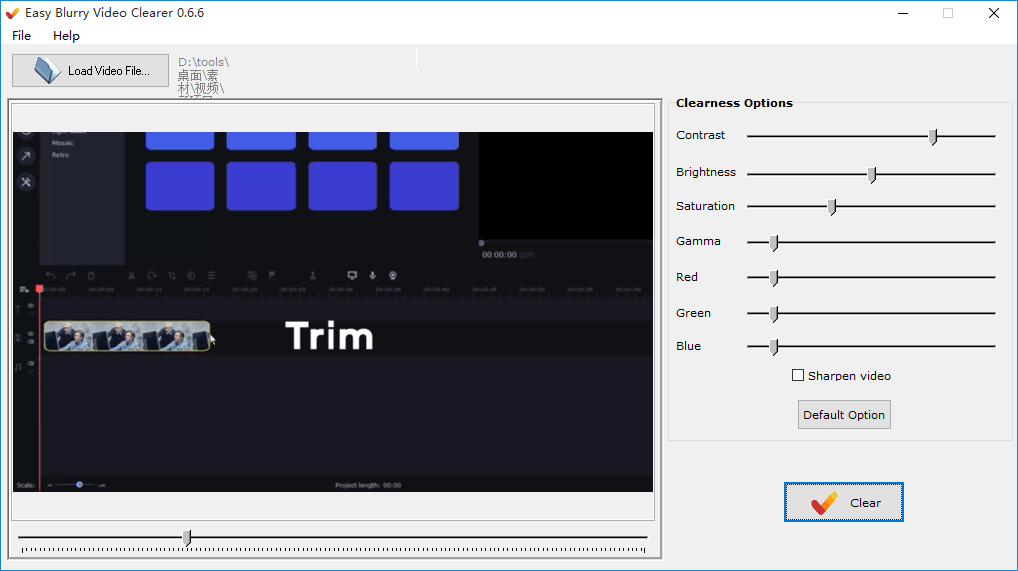
Task: Enable the Sharpen video checkbox
Action: [x=798, y=375]
